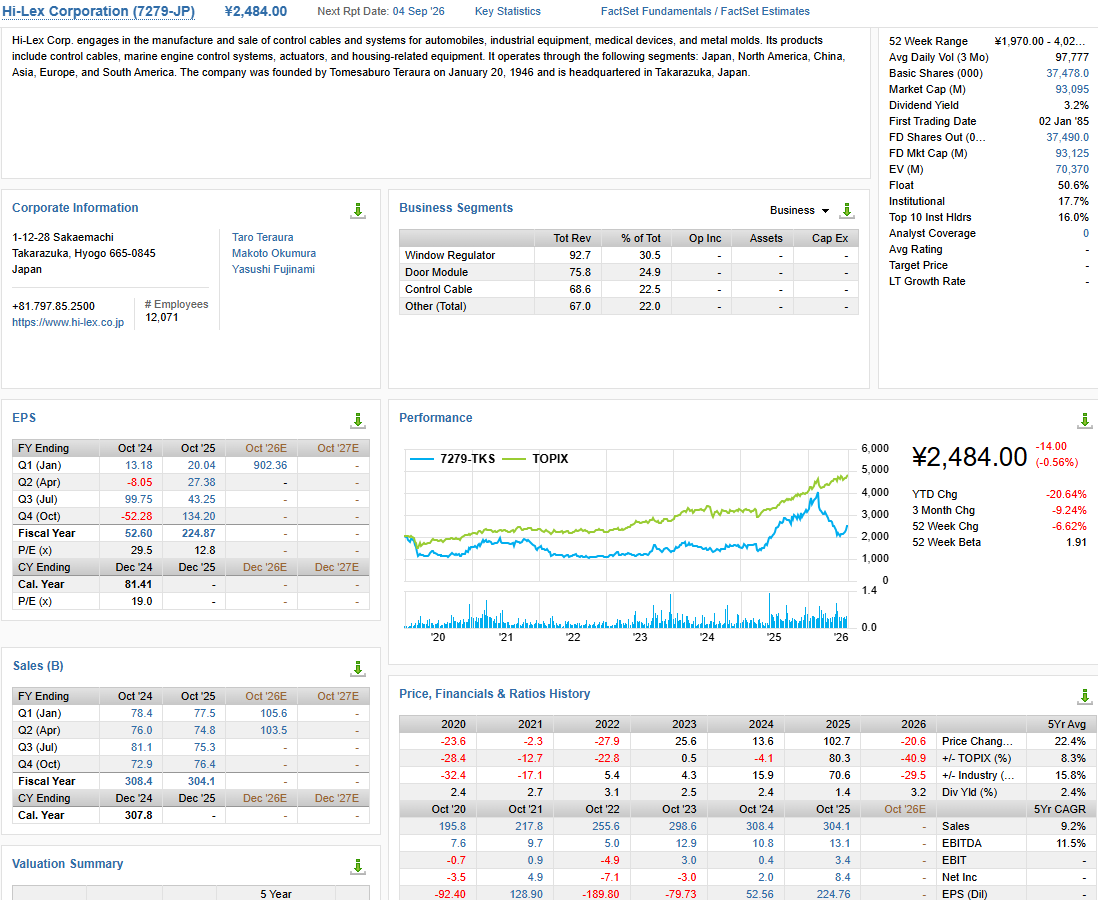
Task: Open Yasushi Fujinami profile link
Action: (x=273, y=270)
